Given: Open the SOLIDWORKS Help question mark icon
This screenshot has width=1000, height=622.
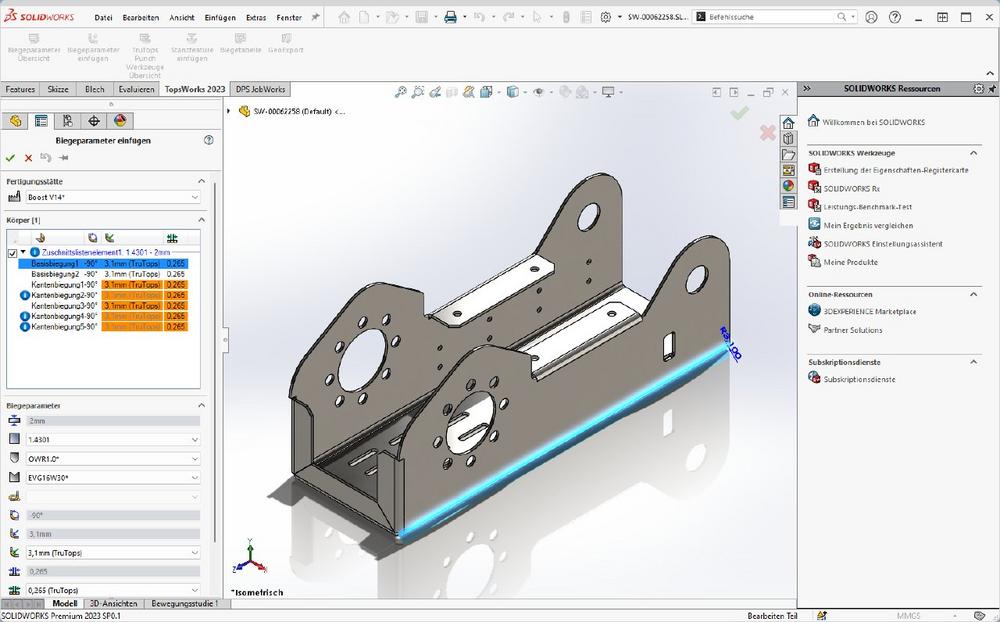Looking at the screenshot, I should 895,17.
